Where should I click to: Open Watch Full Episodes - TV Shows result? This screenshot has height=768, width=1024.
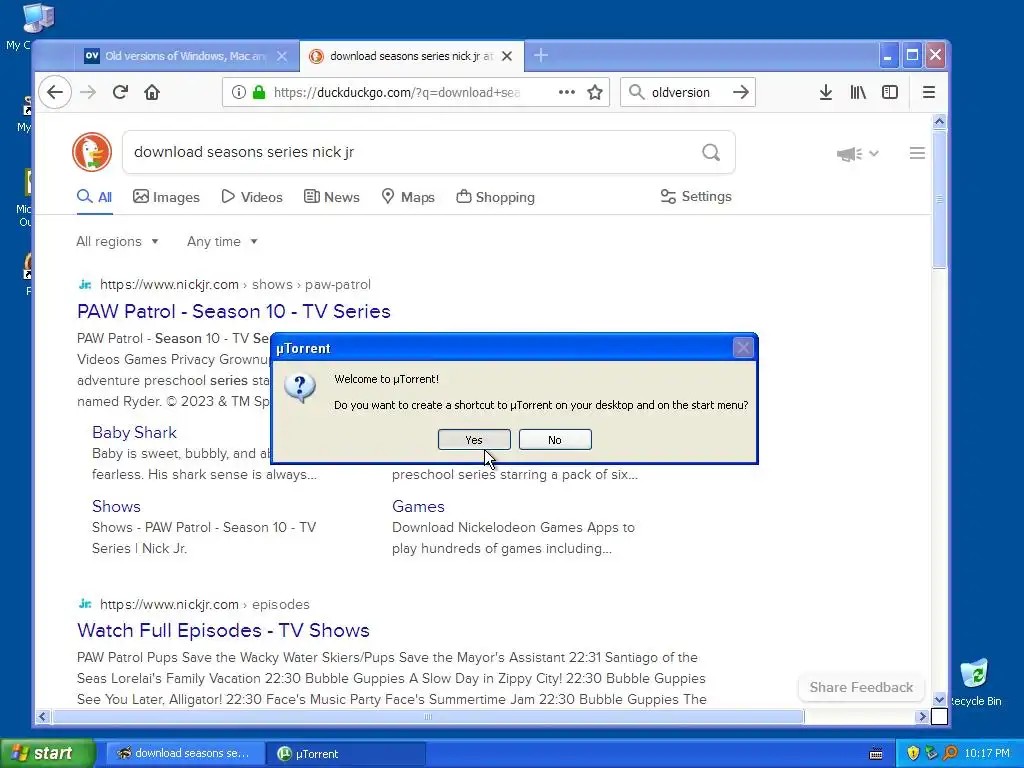pos(223,630)
